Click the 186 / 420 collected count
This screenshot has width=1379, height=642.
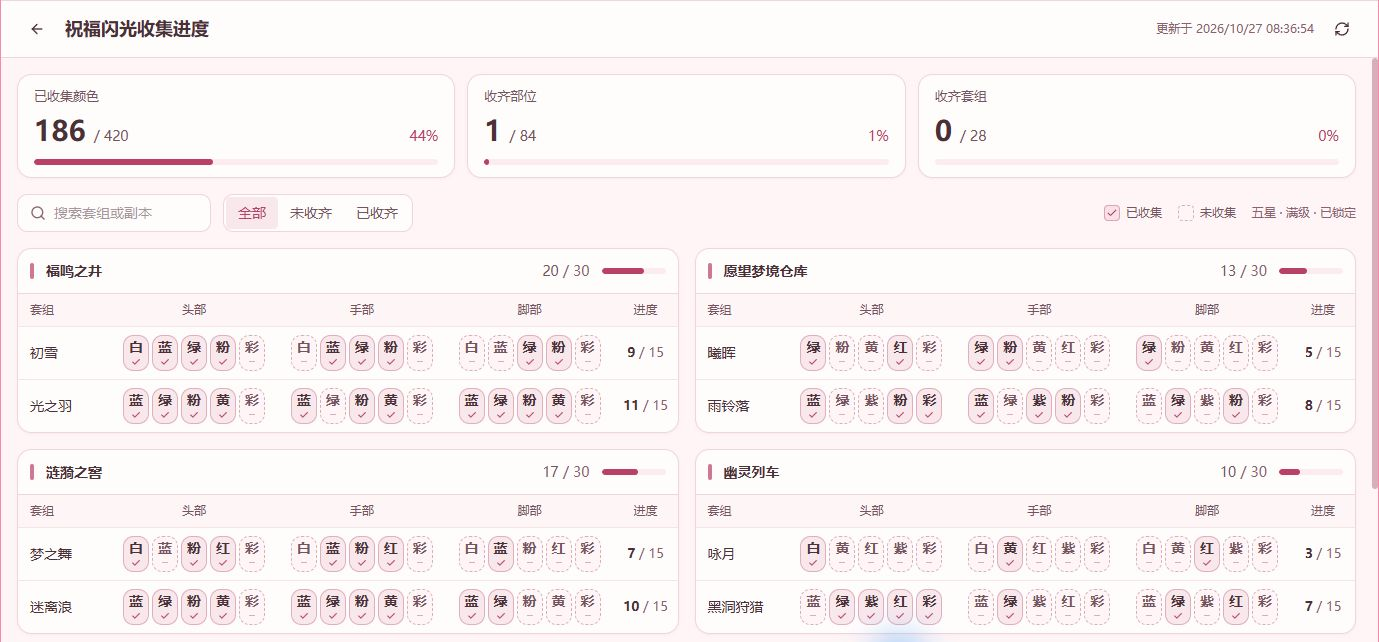tap(81, 131)
